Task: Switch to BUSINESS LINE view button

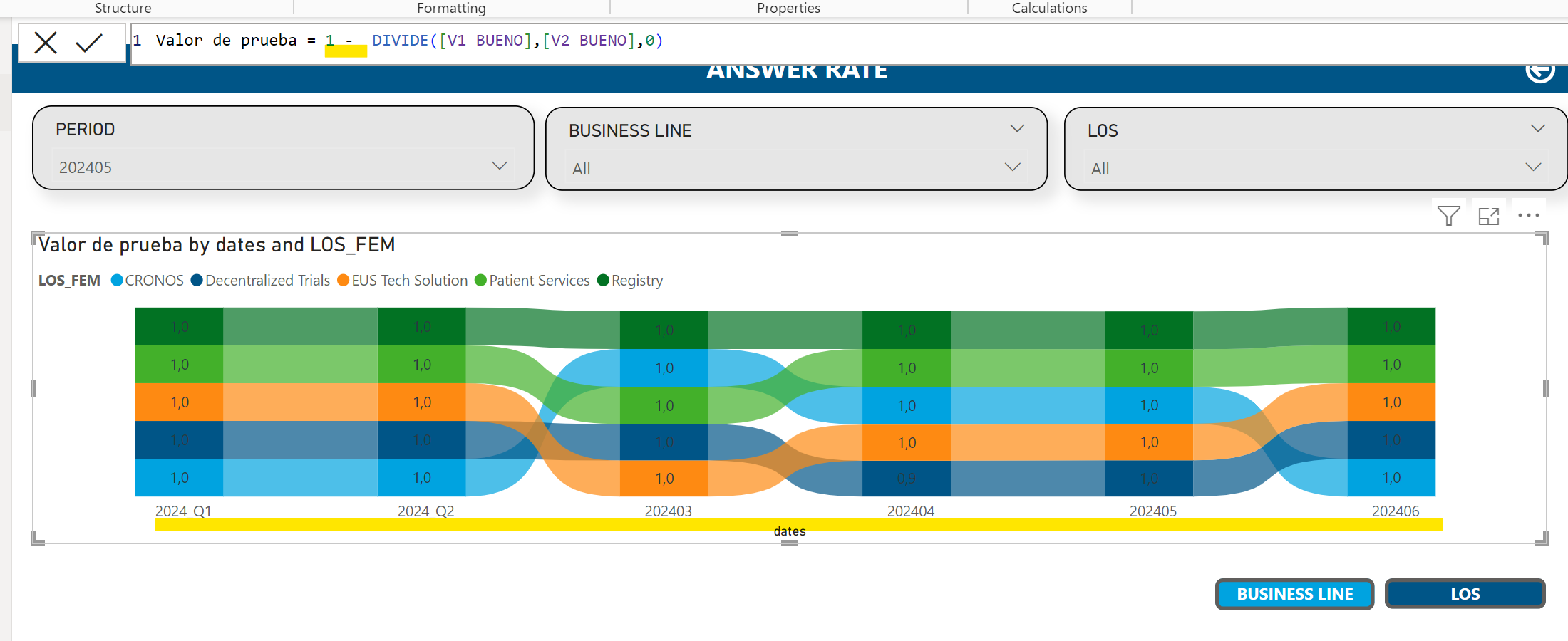Action: click(1294, 594)
